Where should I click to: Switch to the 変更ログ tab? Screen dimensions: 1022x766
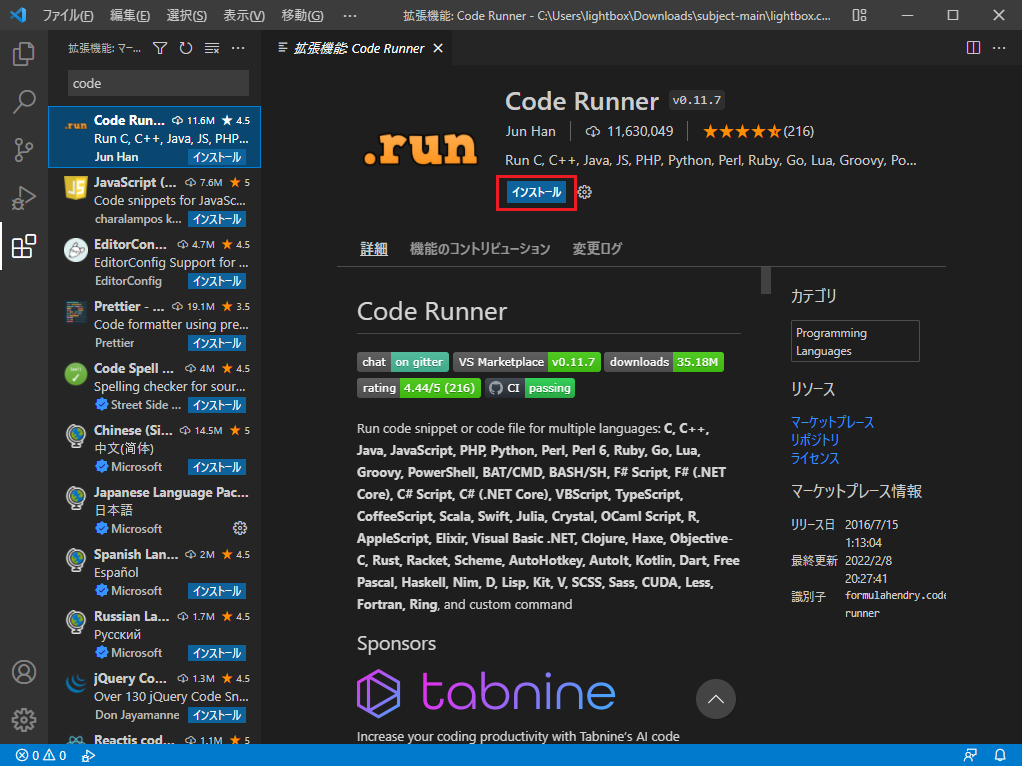pyautogui.click(x=596, y=248)
